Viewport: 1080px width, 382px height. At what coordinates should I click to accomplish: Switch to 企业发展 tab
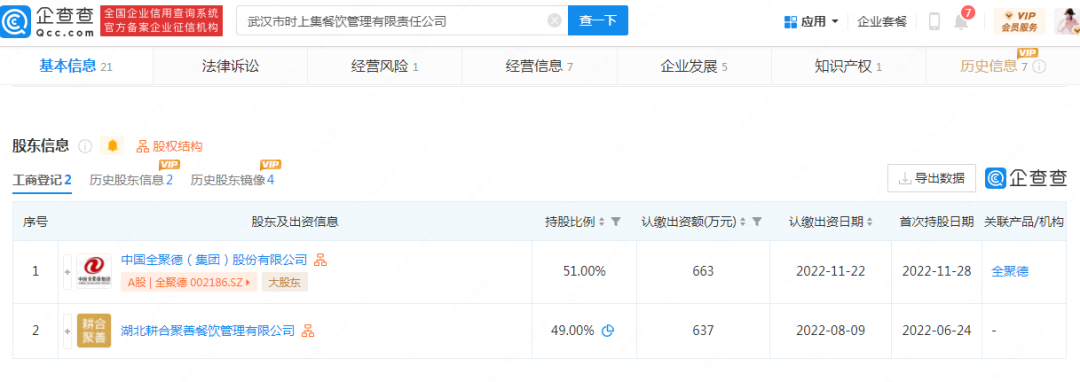click(694, 67)
